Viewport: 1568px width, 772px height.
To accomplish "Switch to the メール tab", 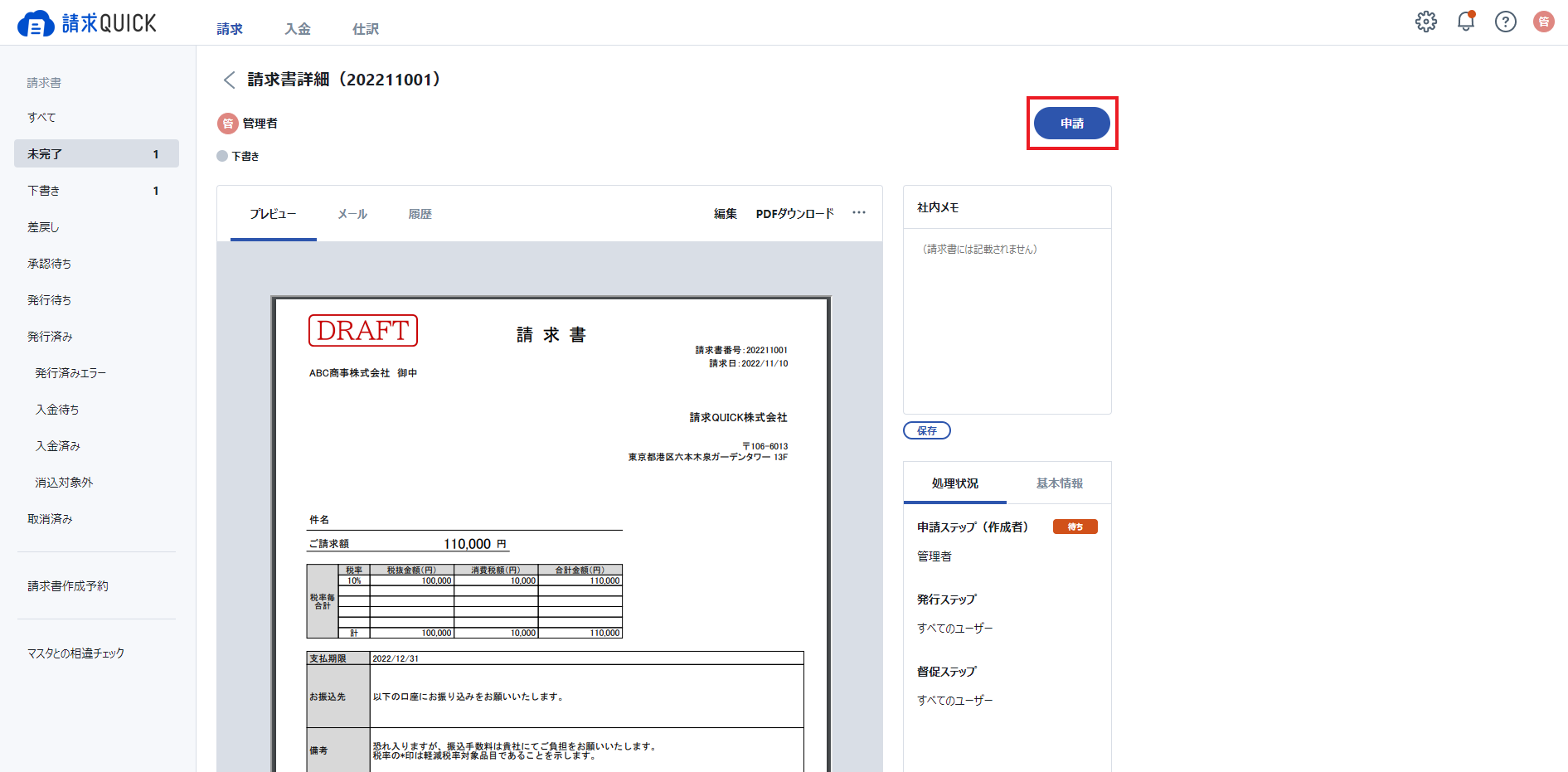I will pos(352,214).
